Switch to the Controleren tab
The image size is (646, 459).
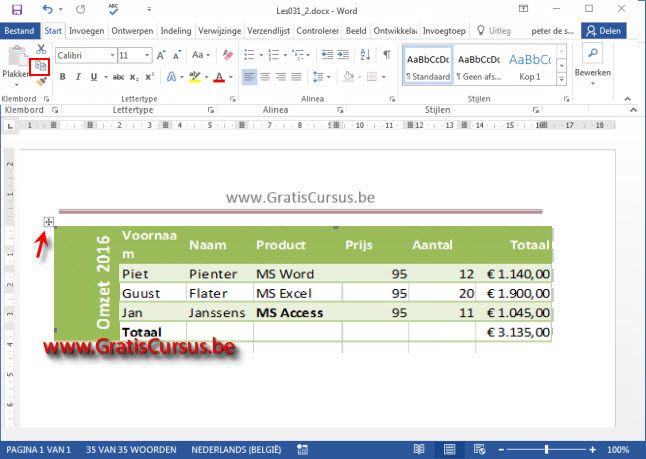[317, 31]
